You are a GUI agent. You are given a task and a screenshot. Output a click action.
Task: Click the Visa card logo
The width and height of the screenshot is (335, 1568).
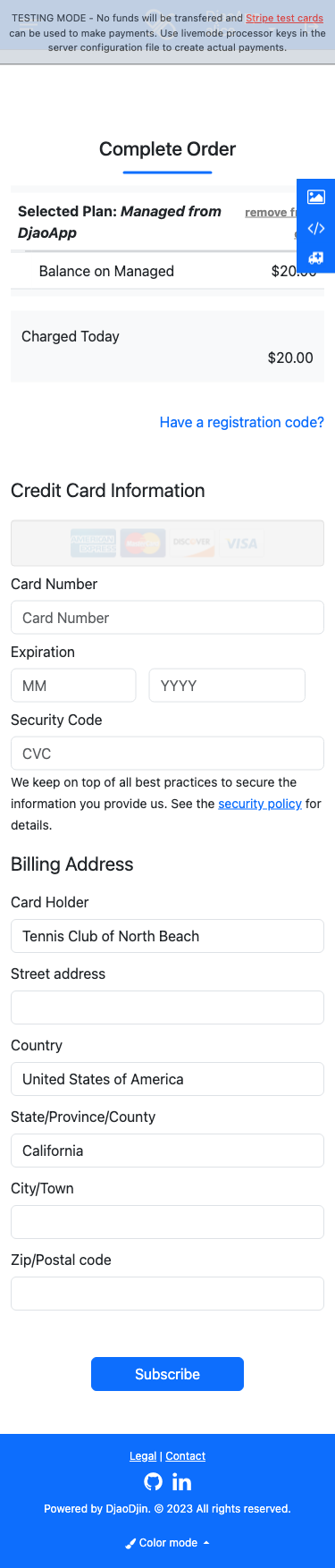241,543
